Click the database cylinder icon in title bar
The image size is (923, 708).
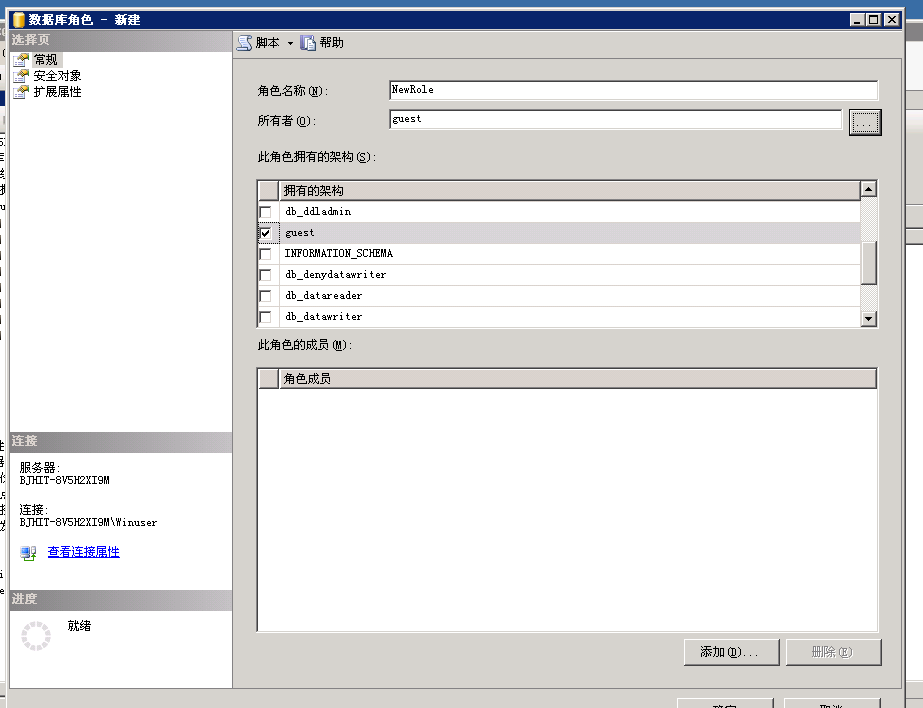(x=19, y=19)
